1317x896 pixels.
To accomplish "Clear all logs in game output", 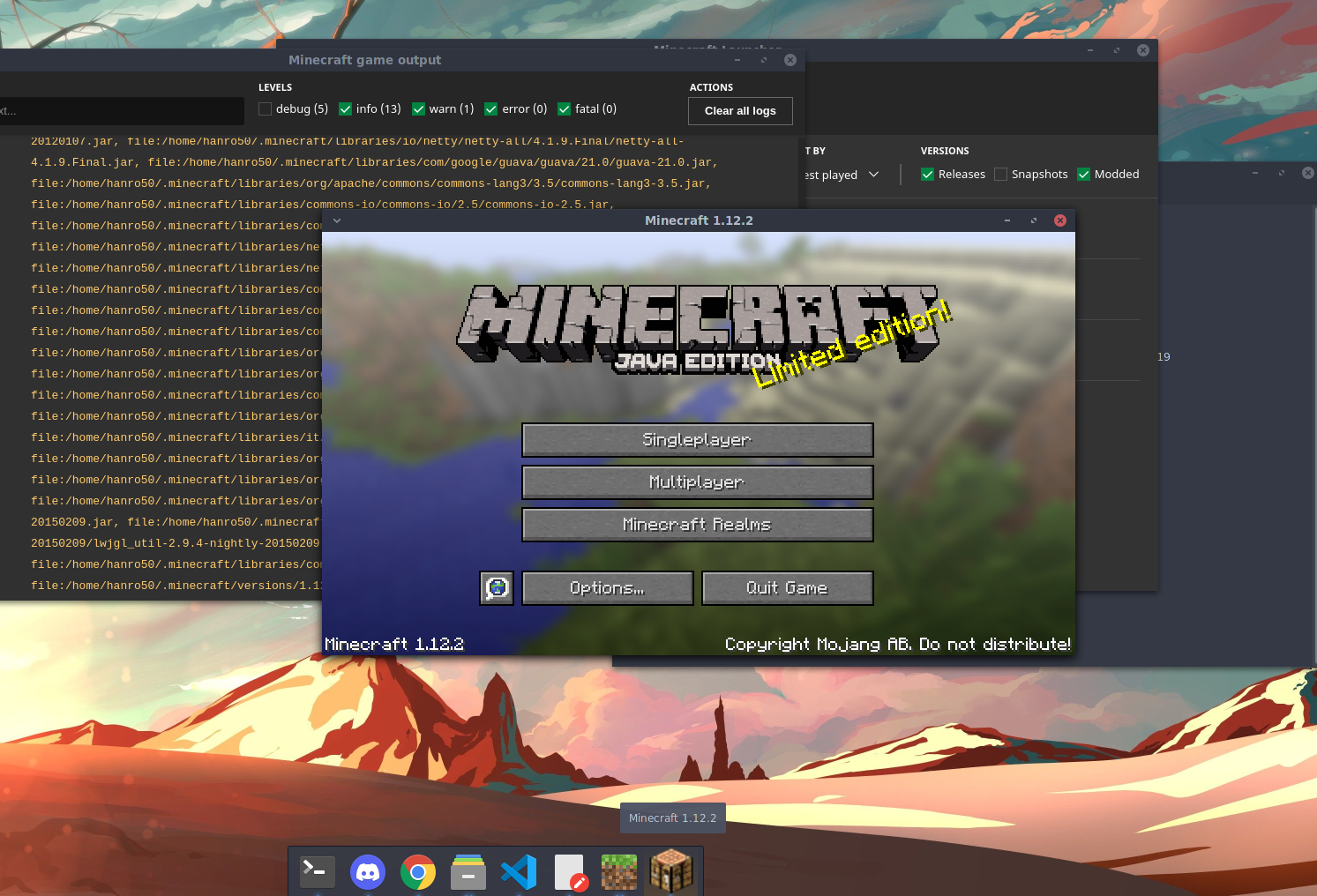I will 740,111.
